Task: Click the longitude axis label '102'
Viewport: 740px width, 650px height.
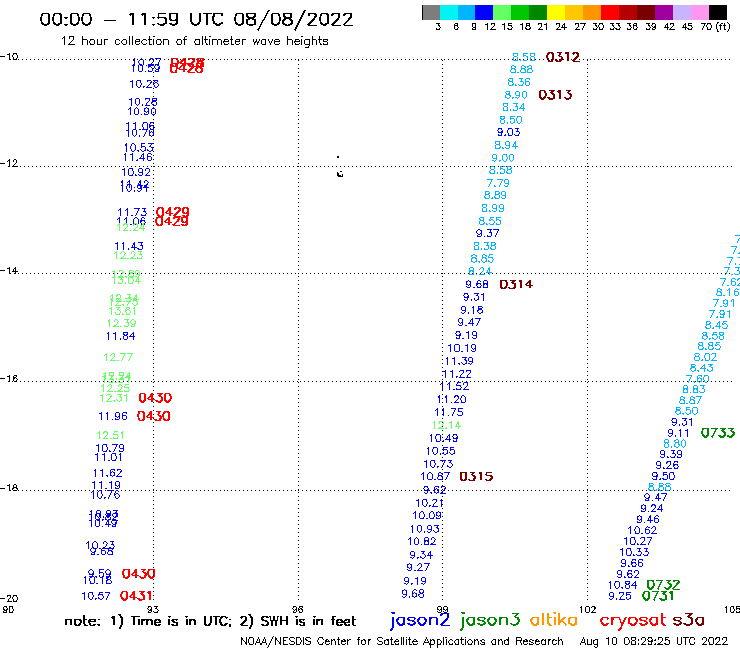Action: [588, 609]
